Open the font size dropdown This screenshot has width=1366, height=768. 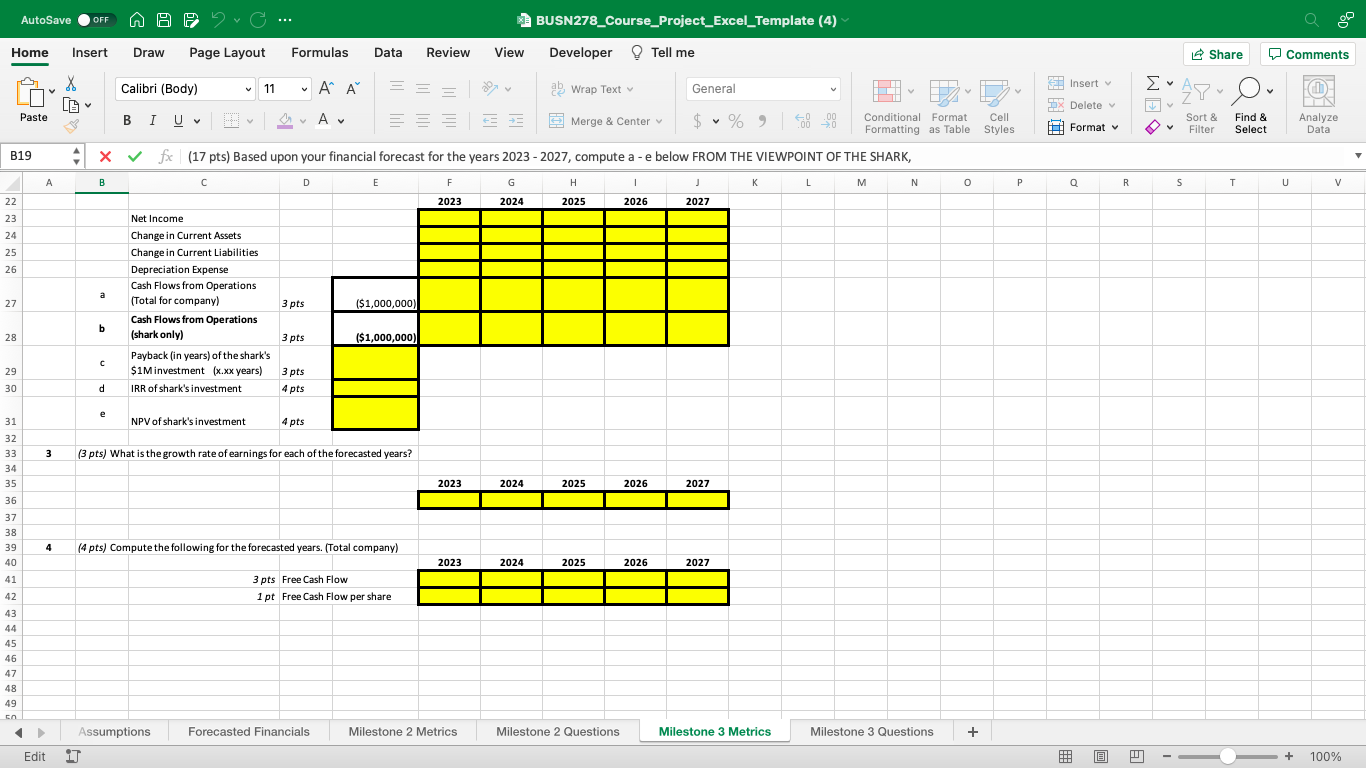point(306,88)
